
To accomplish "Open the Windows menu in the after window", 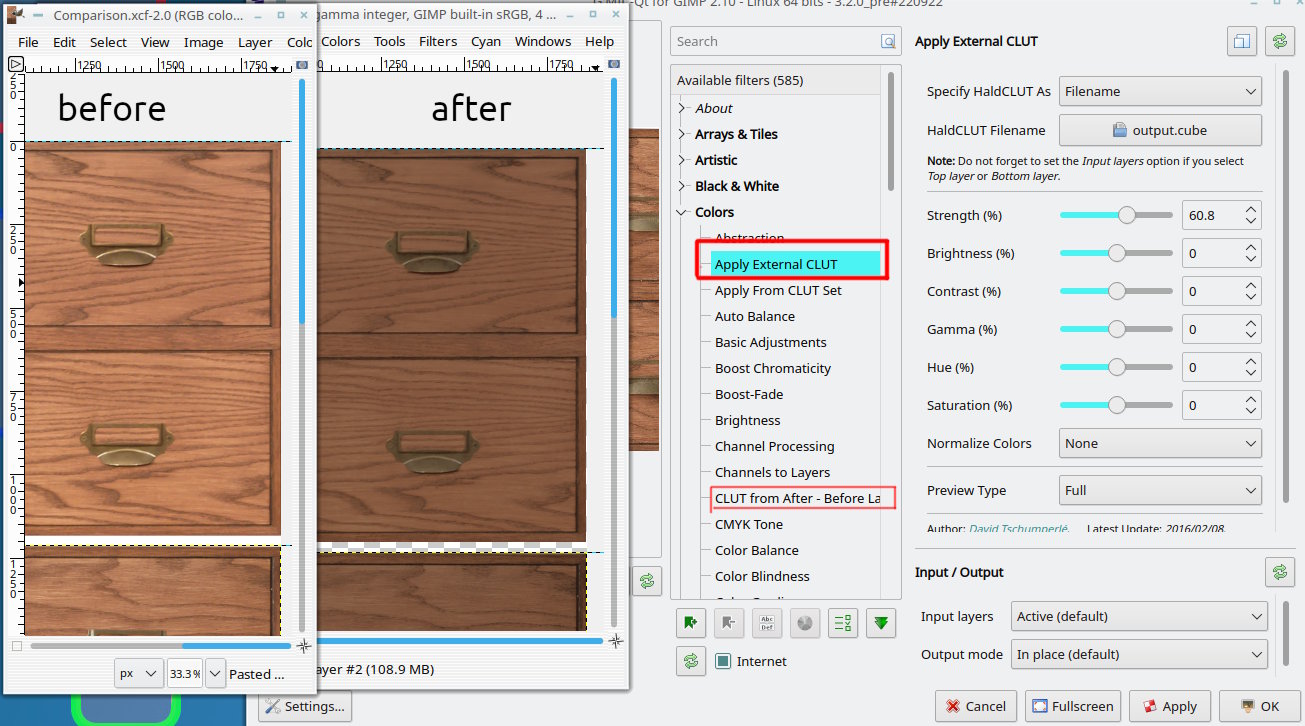I will point(543,41).
